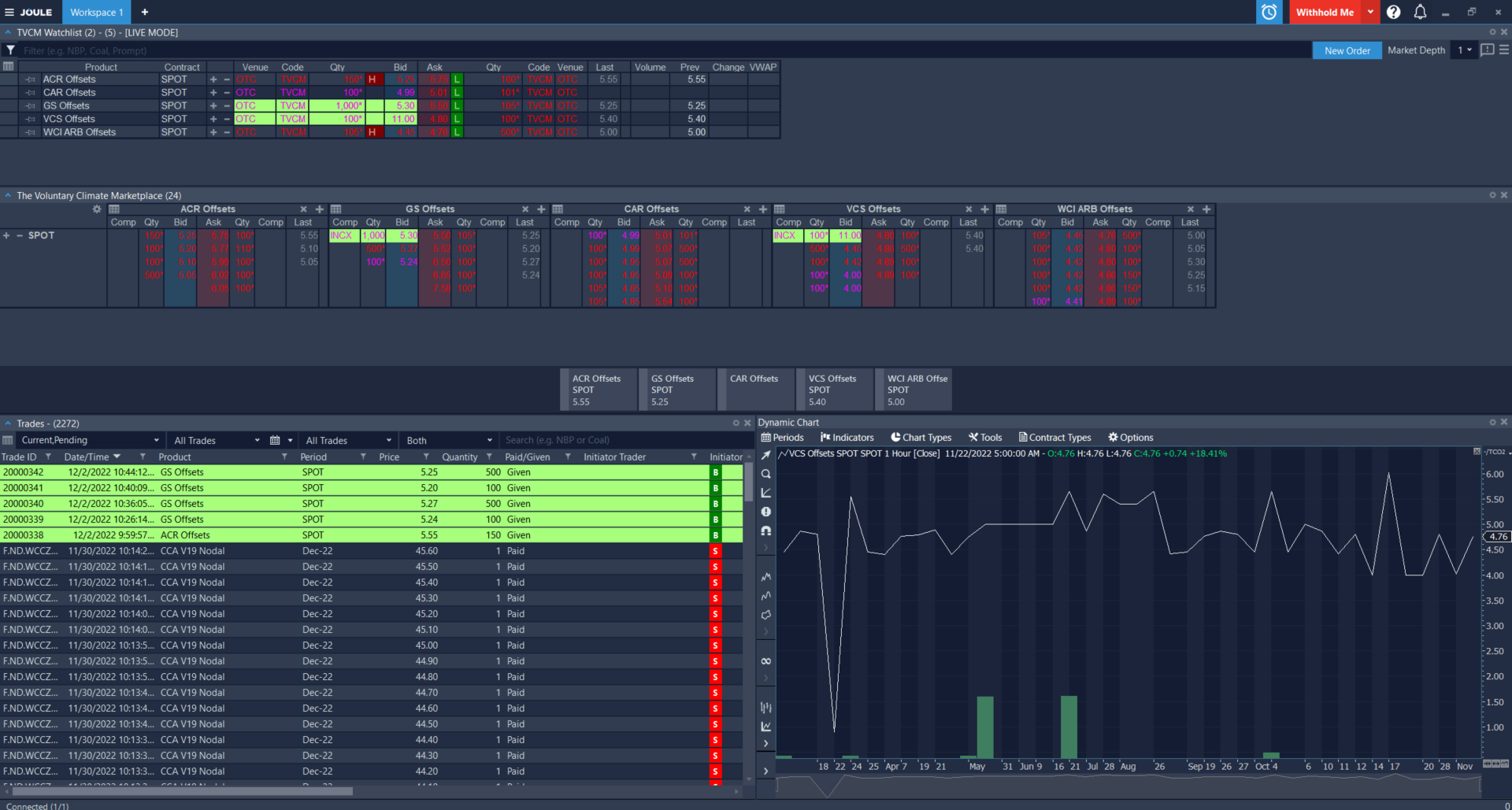Open the CAR Offsets column grid icon

(x=558, y=209)
